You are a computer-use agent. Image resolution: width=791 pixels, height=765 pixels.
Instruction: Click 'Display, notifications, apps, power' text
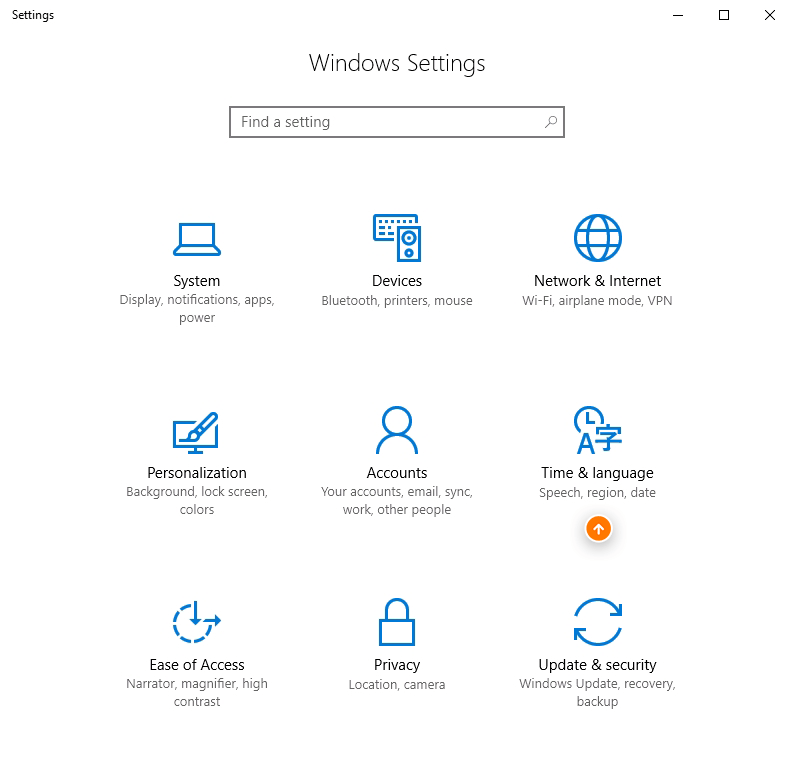(x=197, y=309)
